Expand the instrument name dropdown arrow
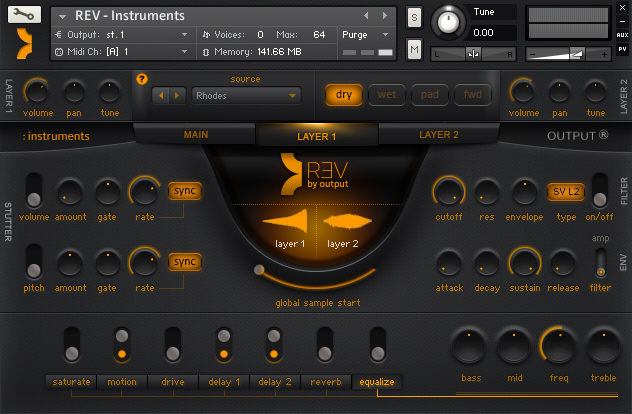This screenshot has width=632, height=414. (x=62, y=17)
